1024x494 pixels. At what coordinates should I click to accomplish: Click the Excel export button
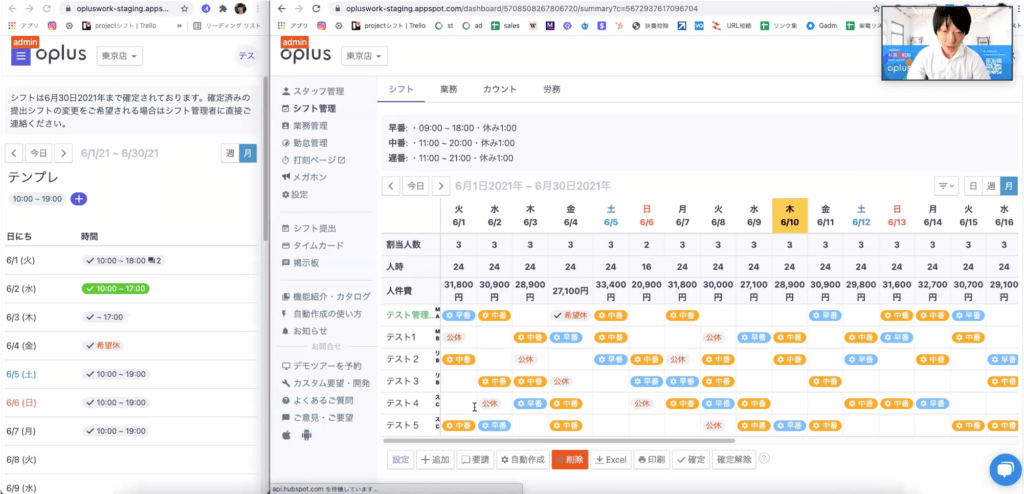point(610,460)
